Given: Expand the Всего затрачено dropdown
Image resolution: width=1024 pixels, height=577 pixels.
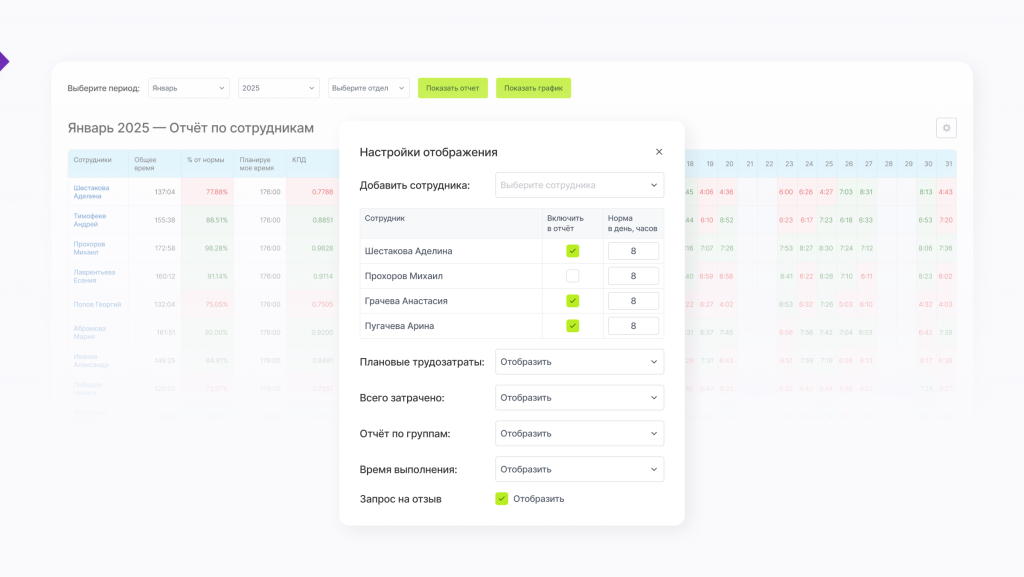Looking at the screenshot, I should [579, 398].
